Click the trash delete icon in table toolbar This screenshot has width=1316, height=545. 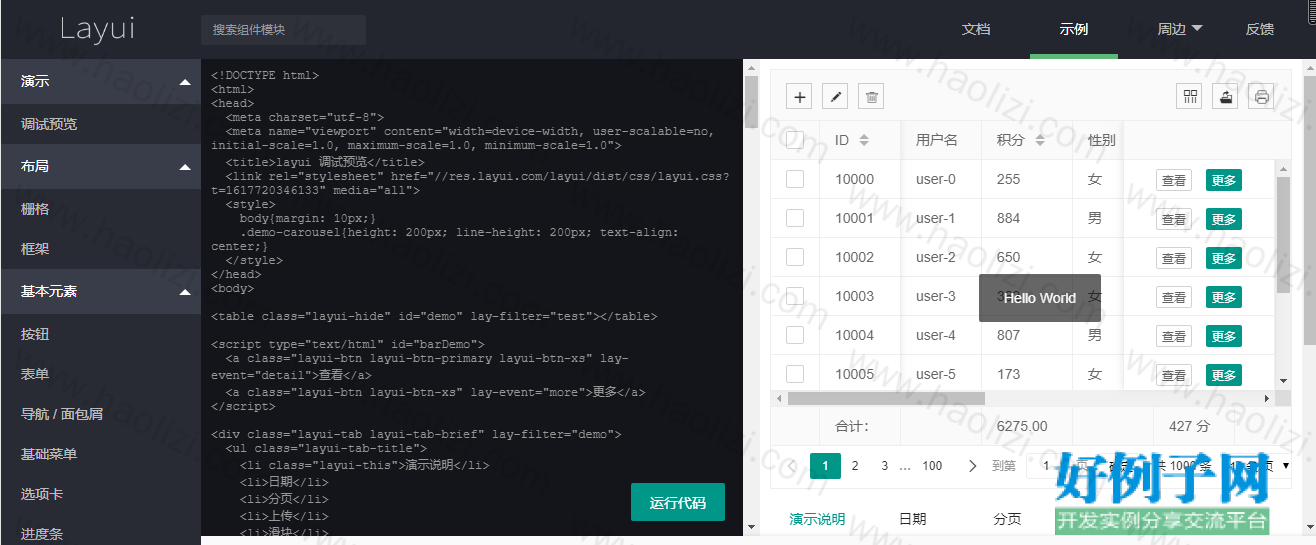point(872,96)
